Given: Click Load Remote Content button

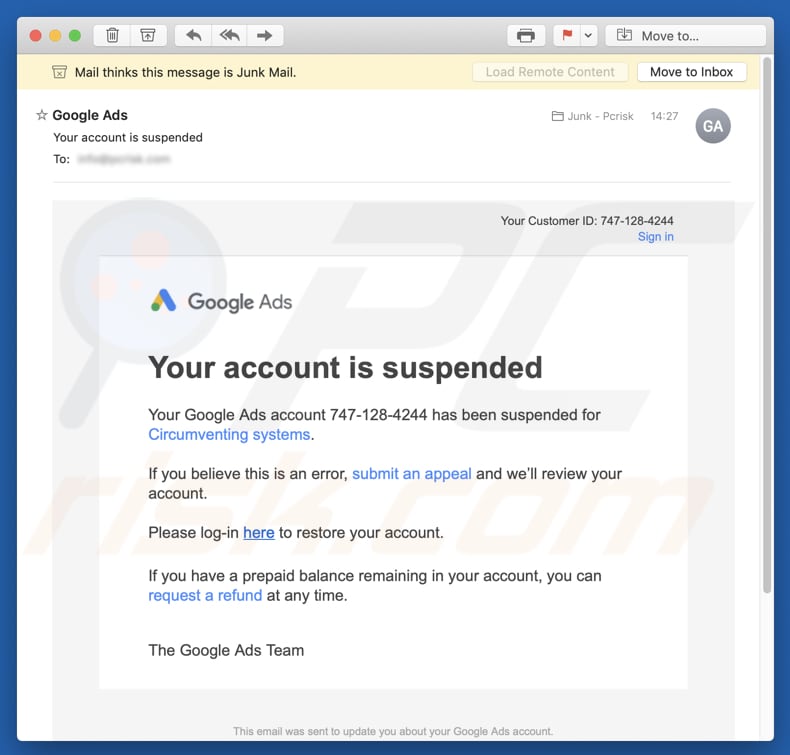Looking at the screenshot, I should [x=550, y=72].
